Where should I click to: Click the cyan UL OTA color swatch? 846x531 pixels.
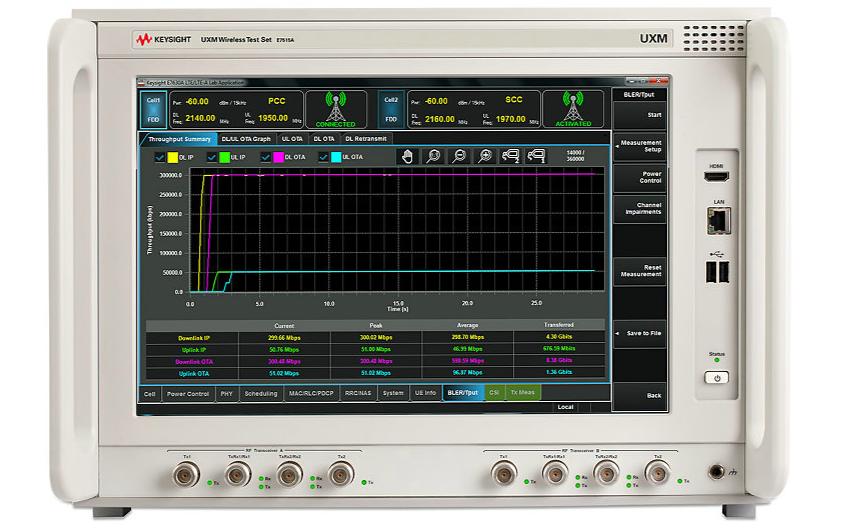coord(337,157)
